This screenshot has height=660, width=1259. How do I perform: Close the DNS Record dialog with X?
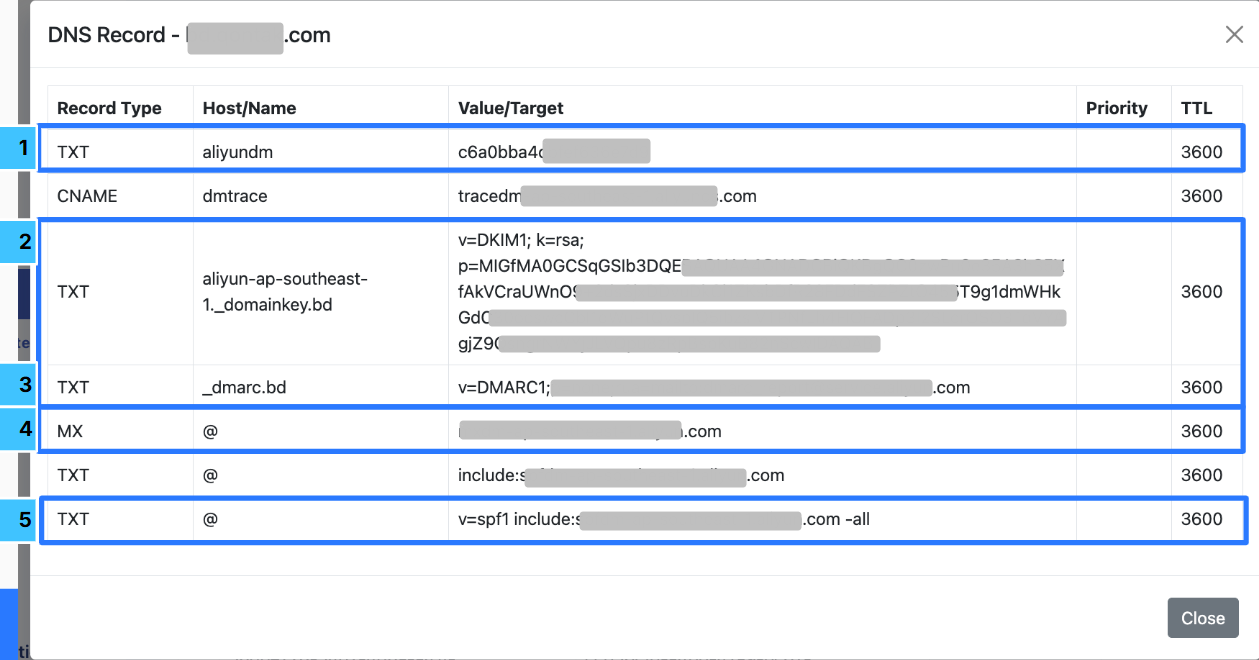tap(1234, 35)
